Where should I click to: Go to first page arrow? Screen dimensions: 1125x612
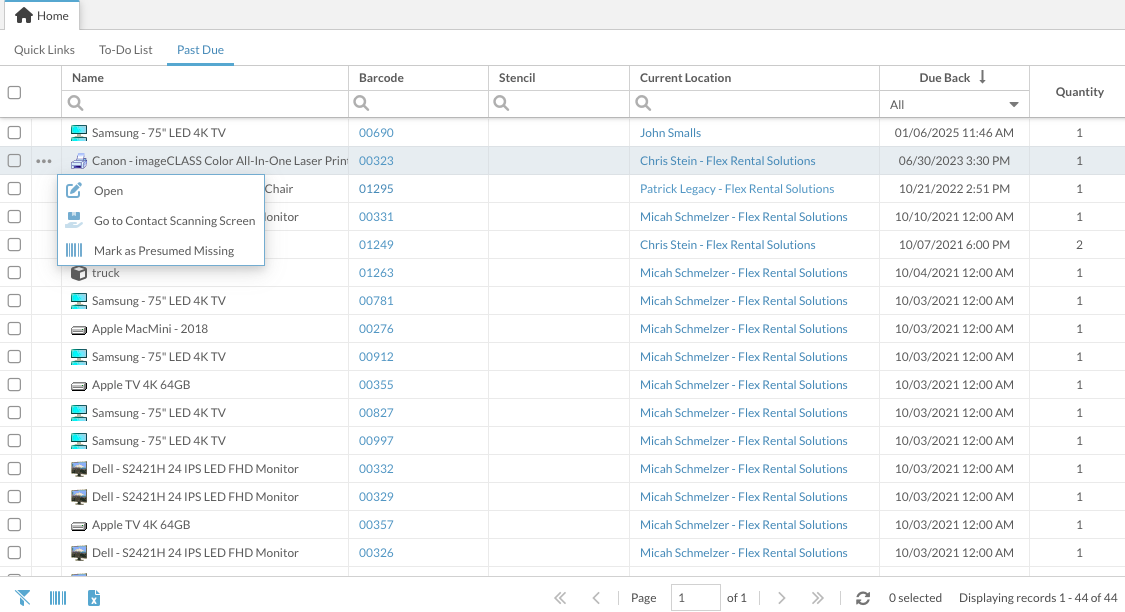click(560, 598)
